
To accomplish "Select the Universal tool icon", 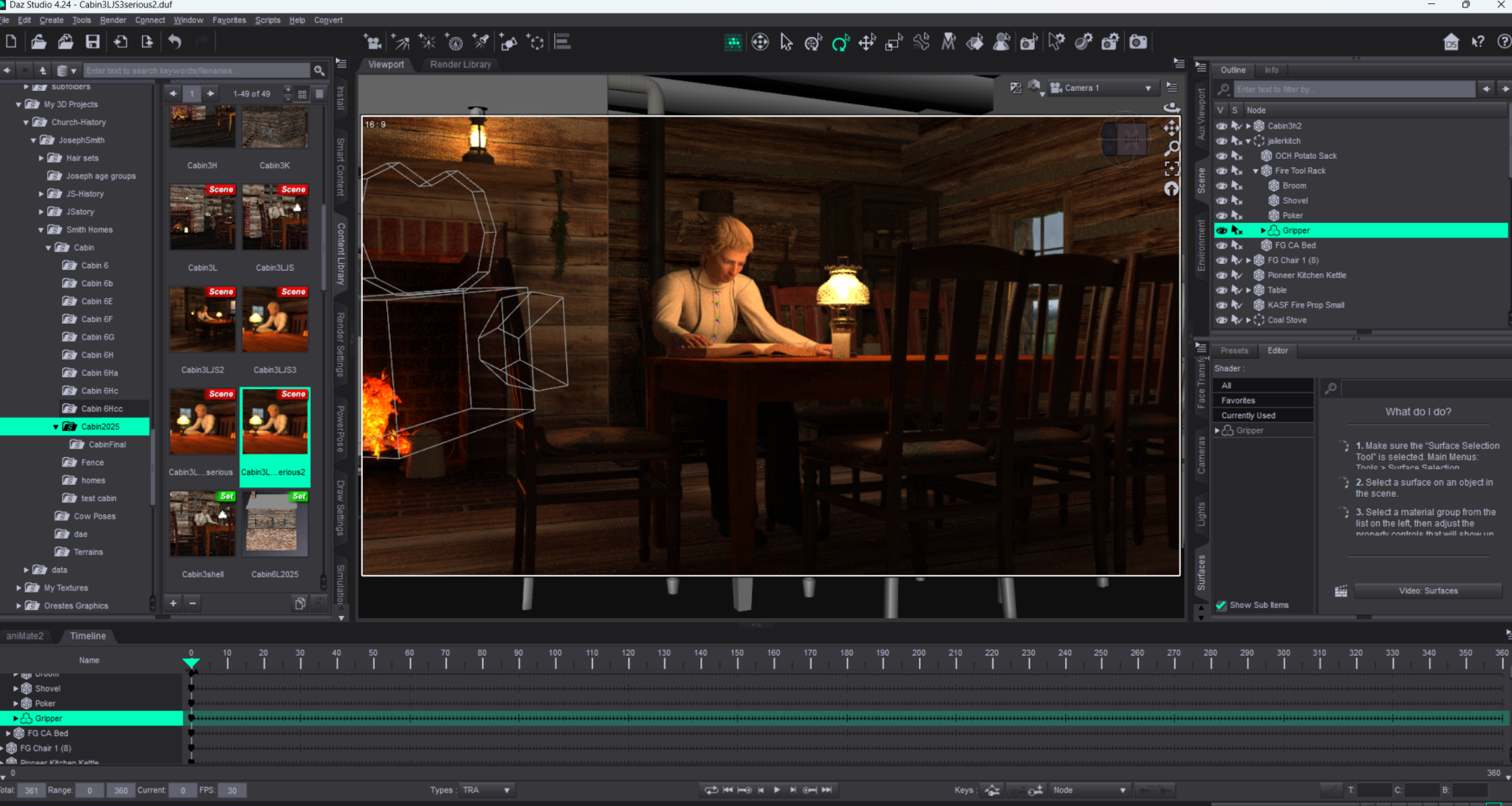I will 813,42.
